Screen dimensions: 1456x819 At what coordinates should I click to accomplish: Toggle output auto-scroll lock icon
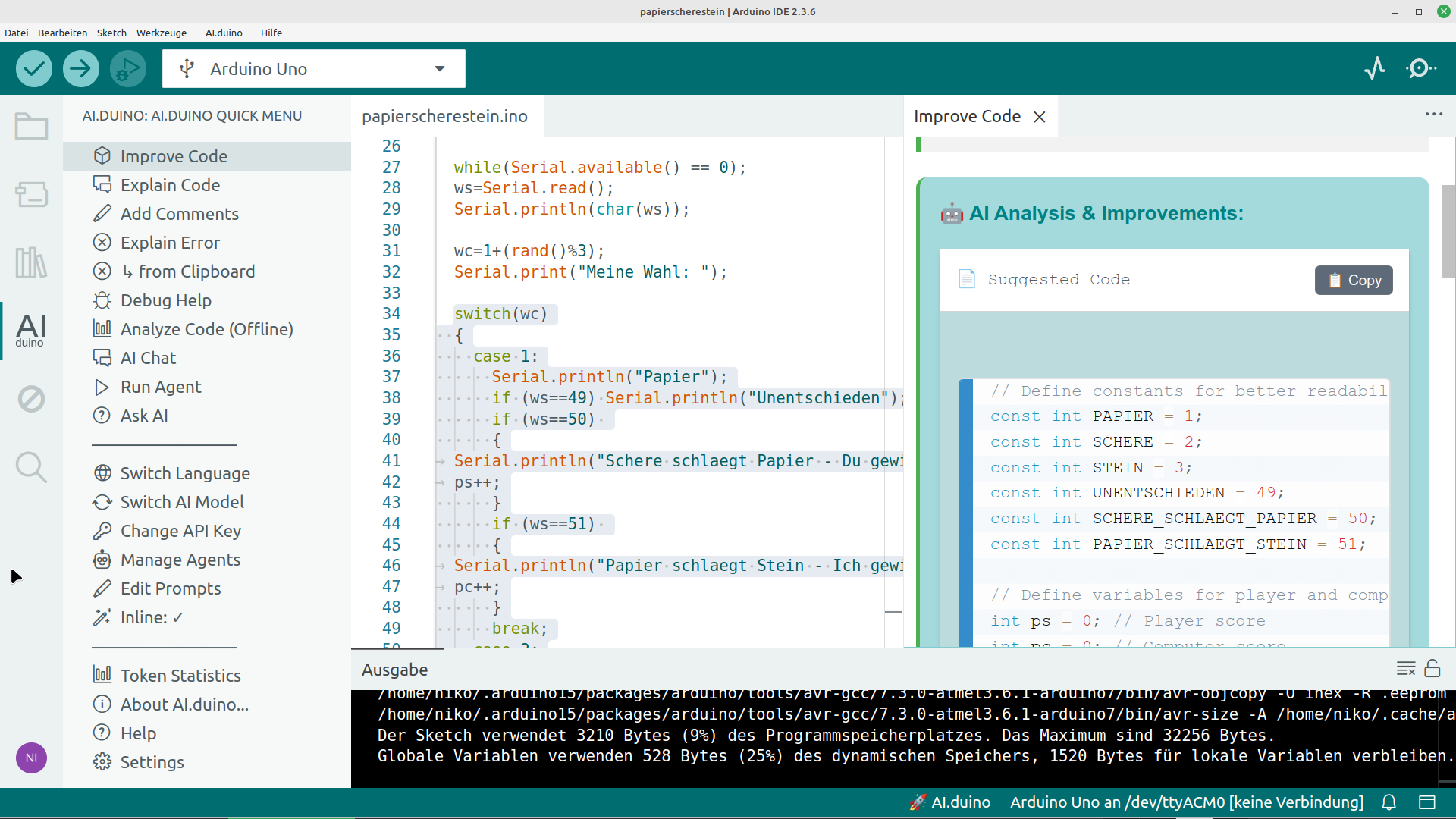[x=1432, y=669]
